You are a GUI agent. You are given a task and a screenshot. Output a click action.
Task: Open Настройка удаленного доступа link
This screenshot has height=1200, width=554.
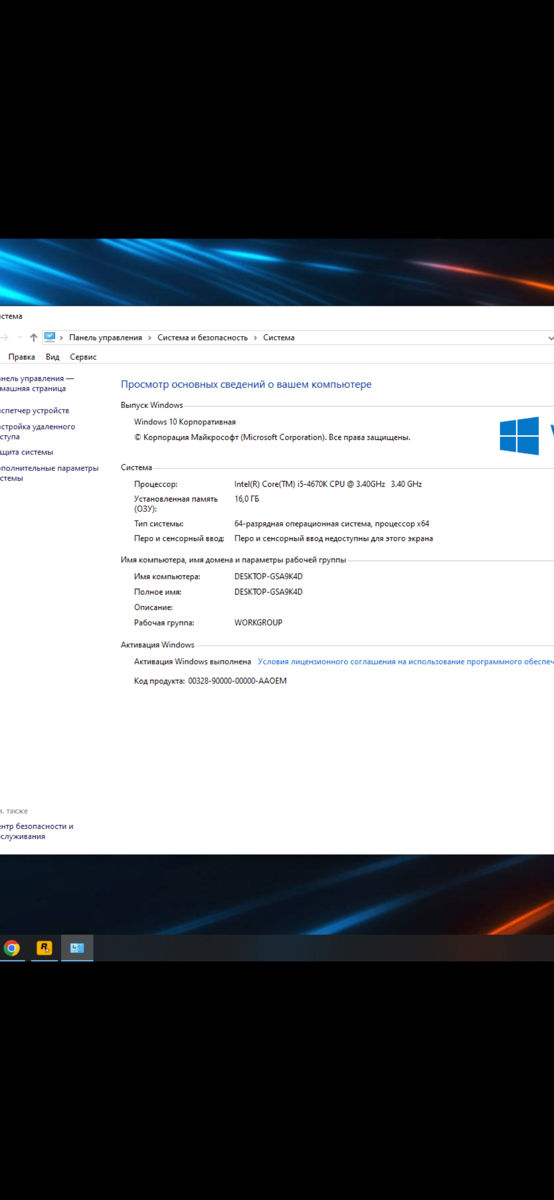37,431
